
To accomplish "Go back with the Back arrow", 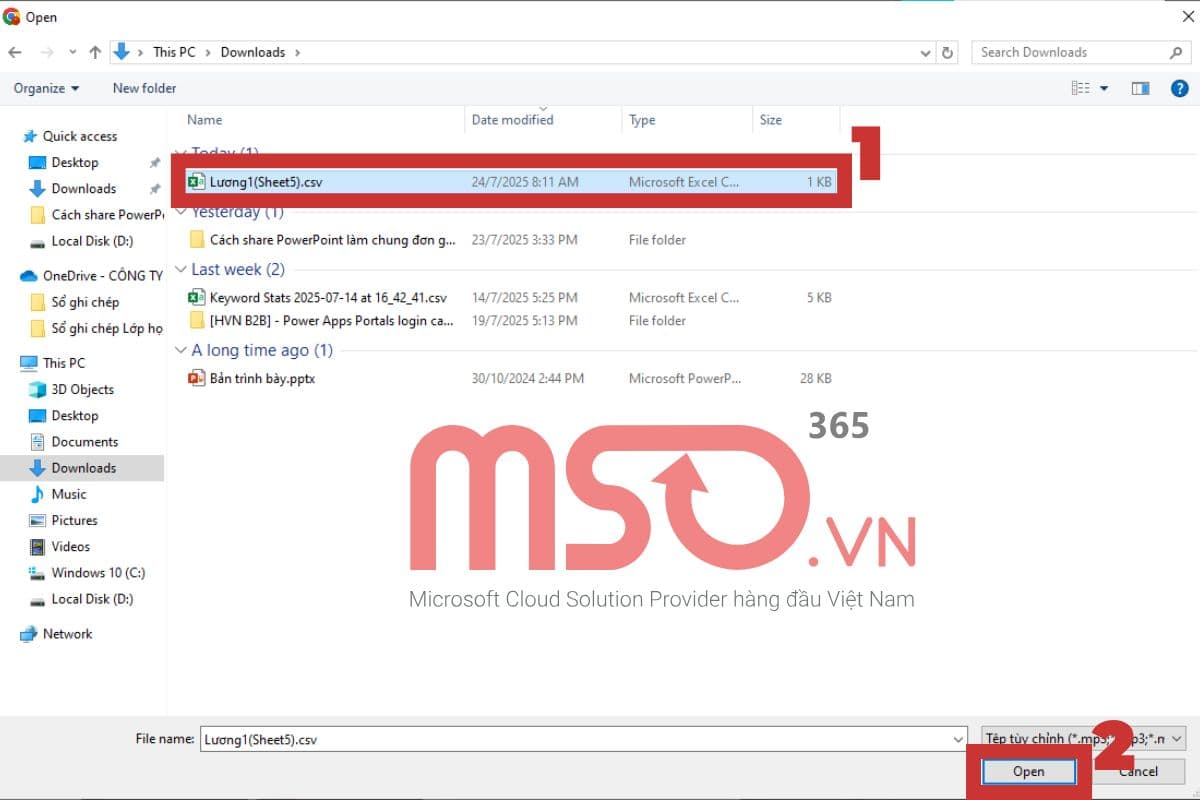I will click(15, 52).
